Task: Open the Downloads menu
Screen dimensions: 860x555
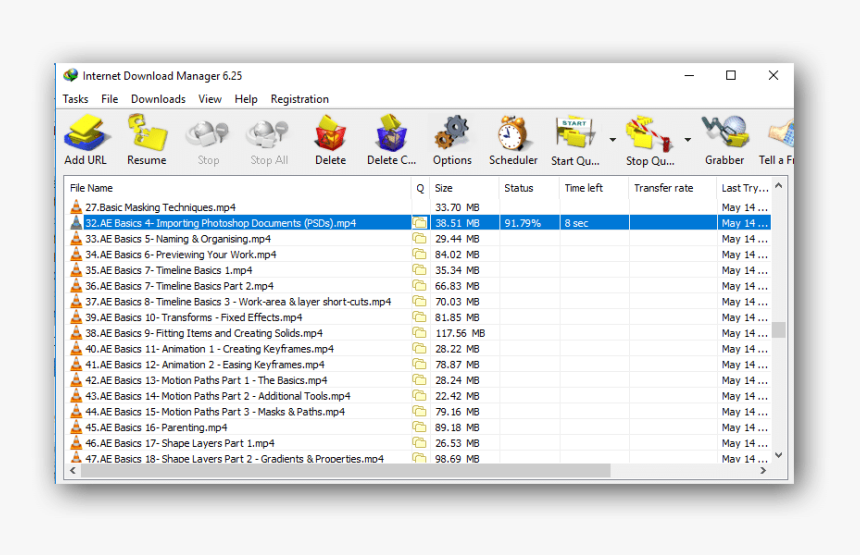Action: 158,99
